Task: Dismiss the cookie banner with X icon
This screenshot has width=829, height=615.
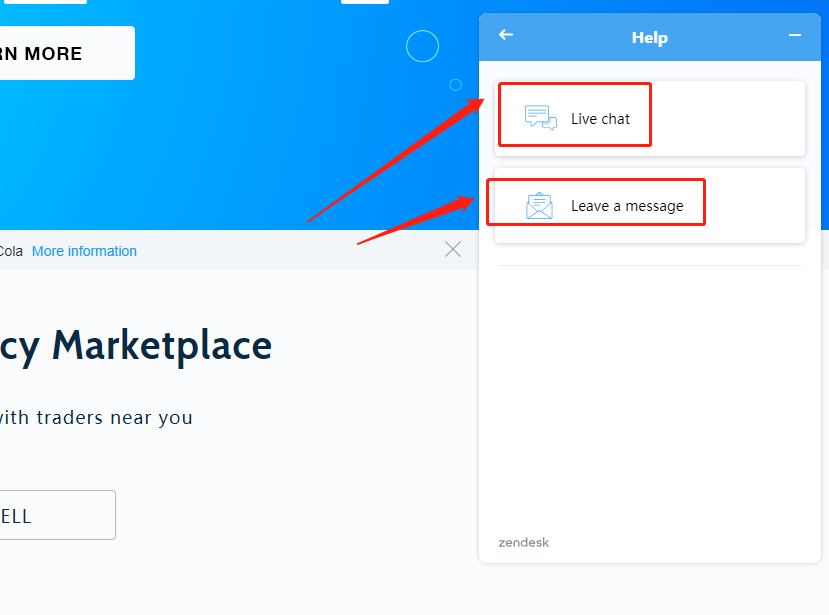Action: [453, 249]
